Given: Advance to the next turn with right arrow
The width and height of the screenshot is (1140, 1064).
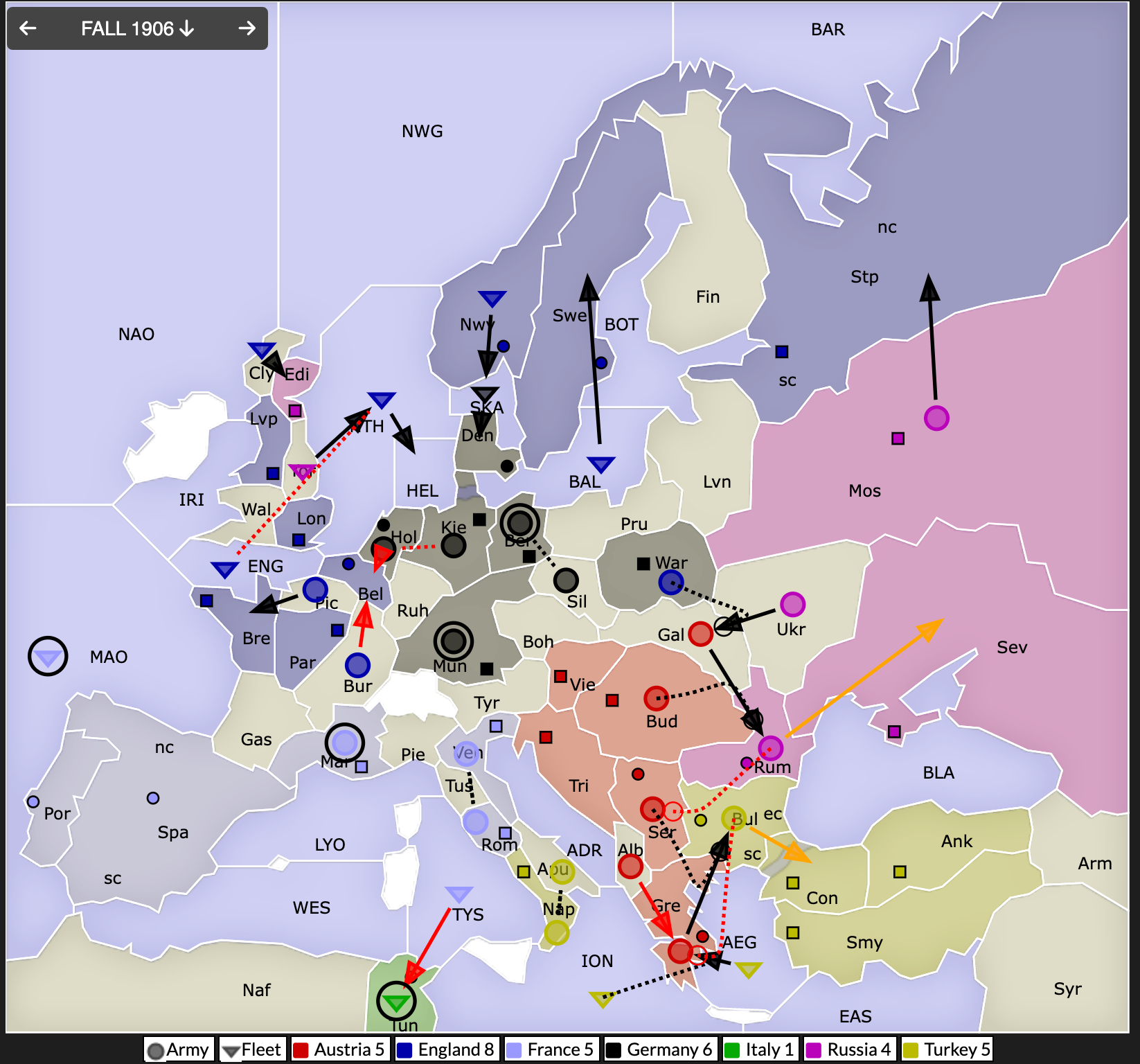Looking at the screenshot, I should (x=247, y=28).
